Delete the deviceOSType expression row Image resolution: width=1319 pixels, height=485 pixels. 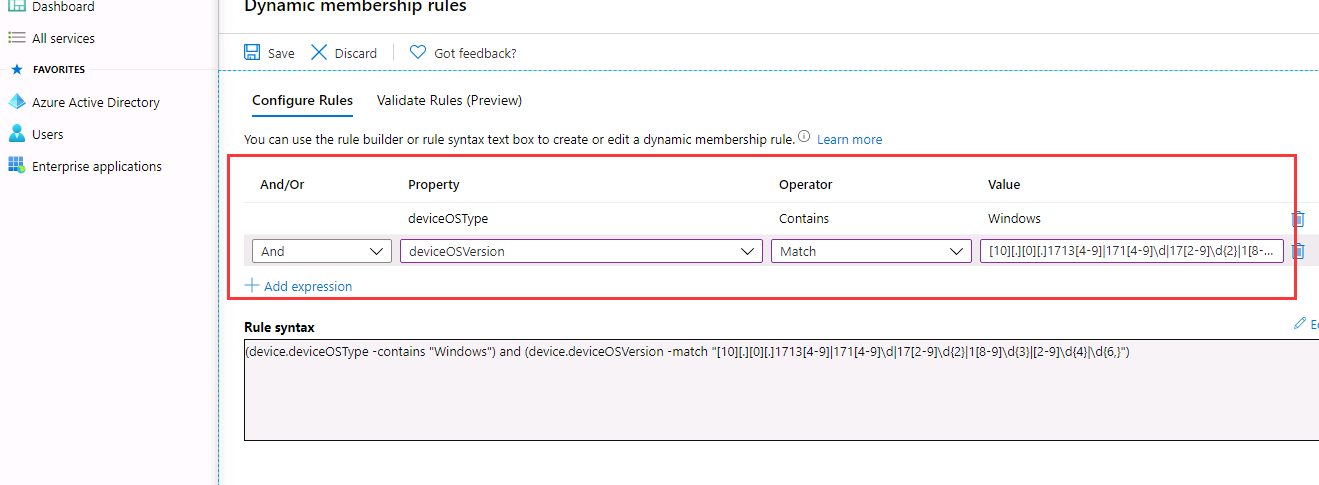pos(1298,219)
